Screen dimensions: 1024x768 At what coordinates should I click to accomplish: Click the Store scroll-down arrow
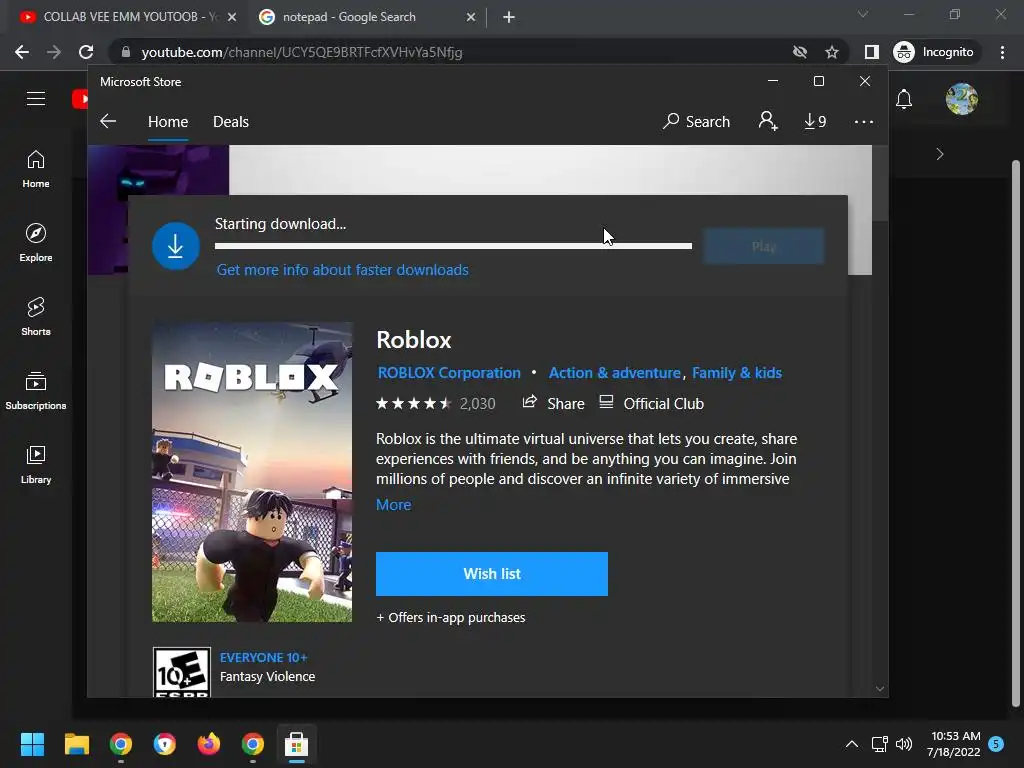click(880, 688)
